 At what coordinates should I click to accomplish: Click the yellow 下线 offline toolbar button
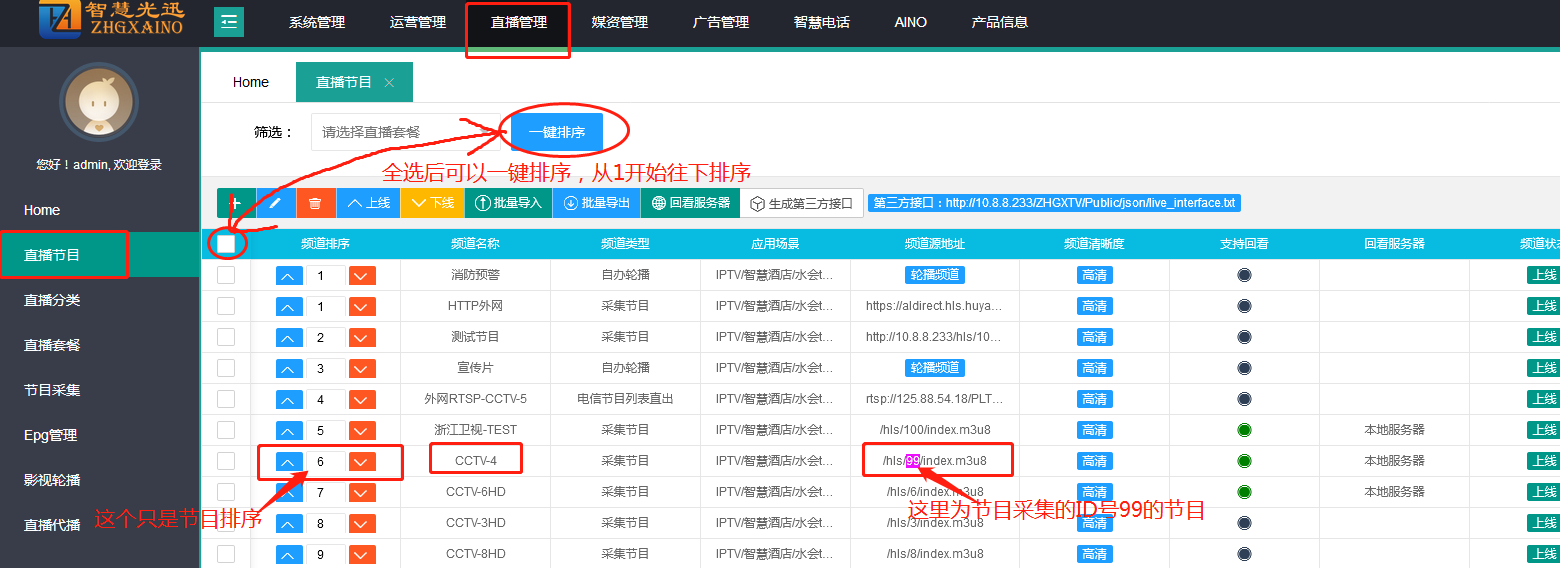(x=430, y=203)
